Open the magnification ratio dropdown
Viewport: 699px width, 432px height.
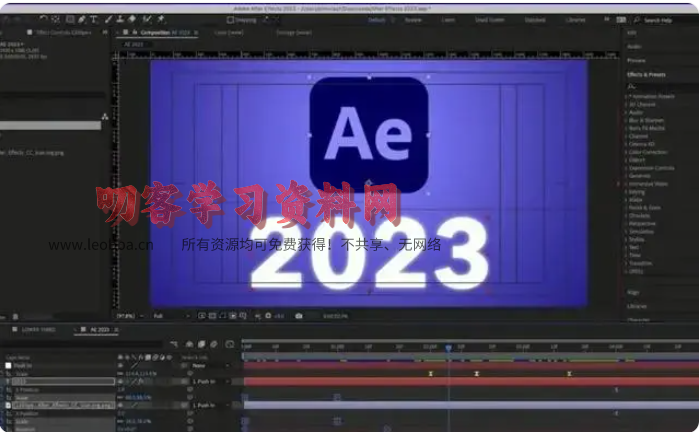130,316
